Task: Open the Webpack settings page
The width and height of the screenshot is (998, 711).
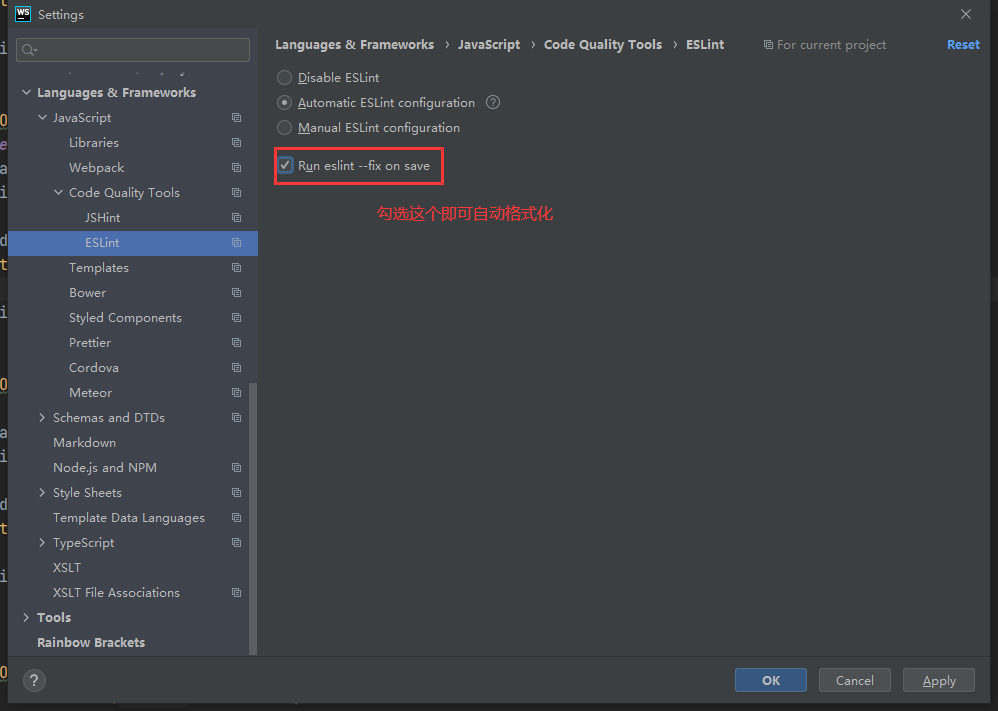Action: click(x=97, y=167)
